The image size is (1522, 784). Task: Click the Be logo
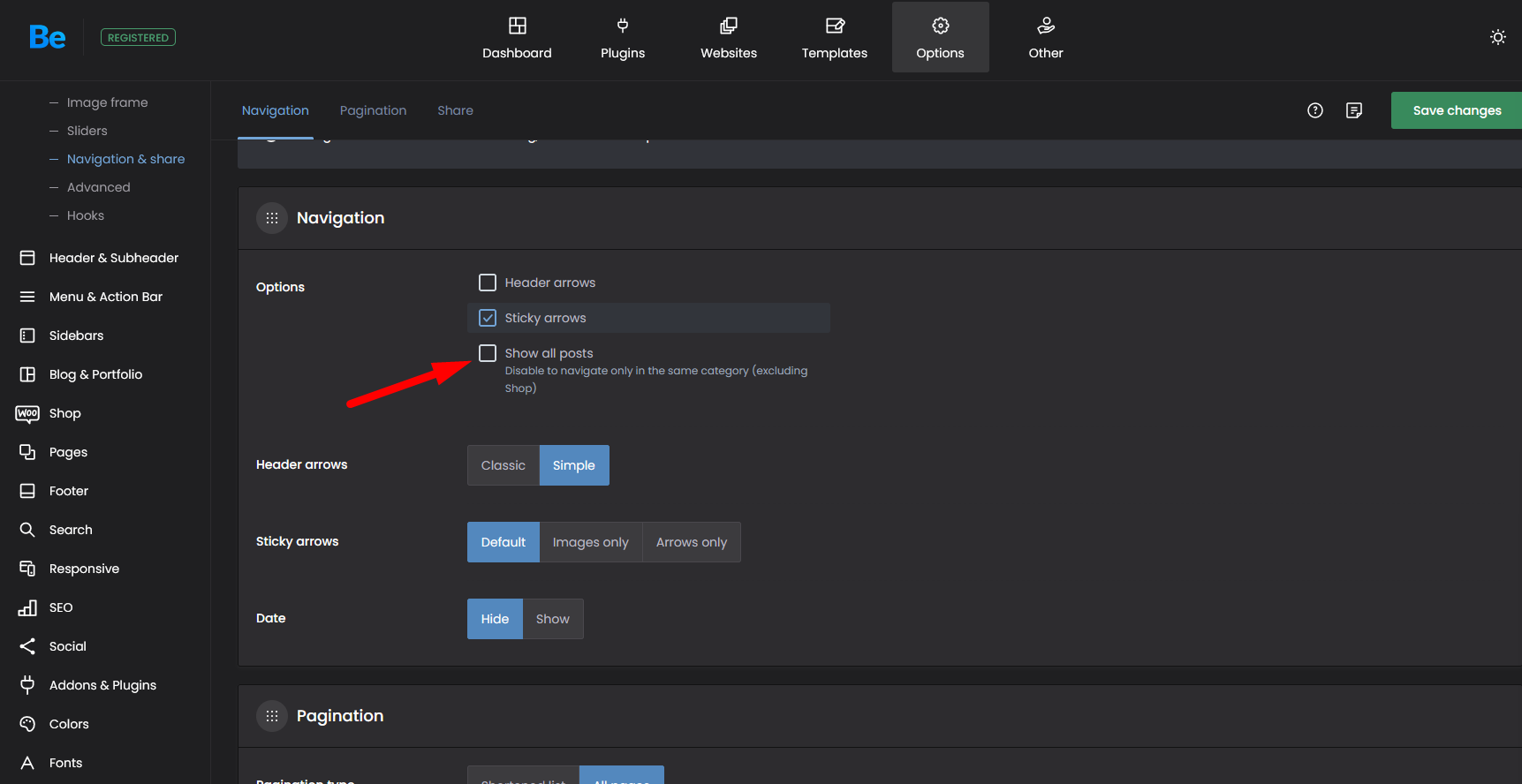[47, 37]
